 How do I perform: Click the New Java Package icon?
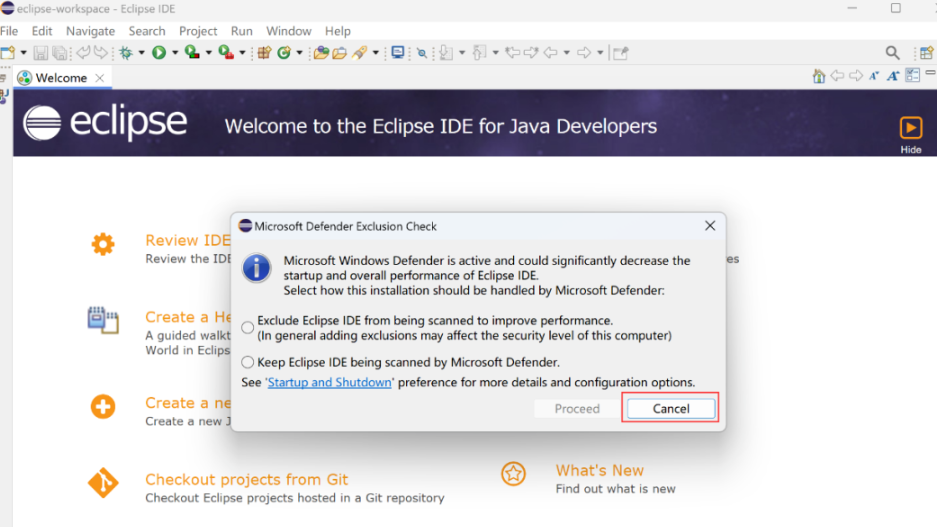click(x=264, y=53)
